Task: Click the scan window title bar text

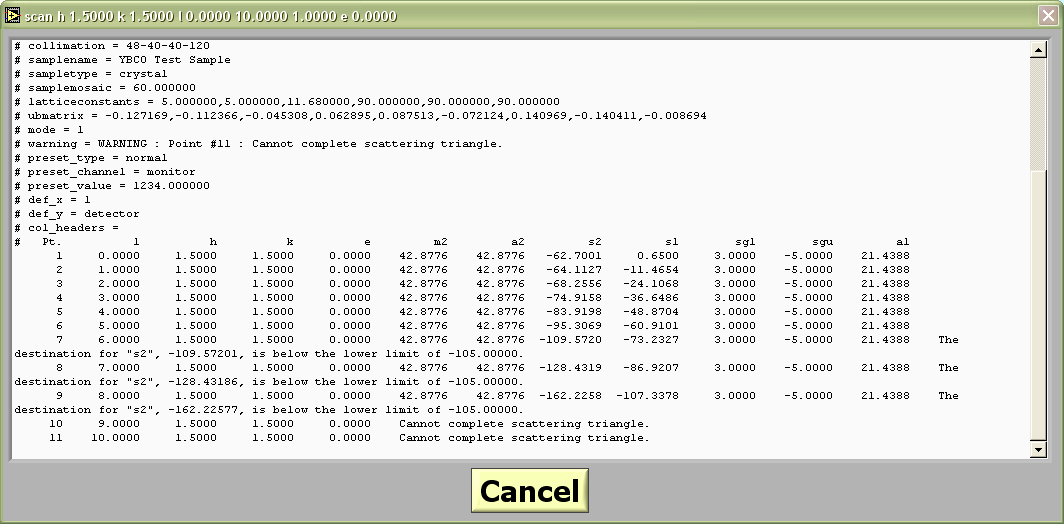Action: tap(210, 16)
